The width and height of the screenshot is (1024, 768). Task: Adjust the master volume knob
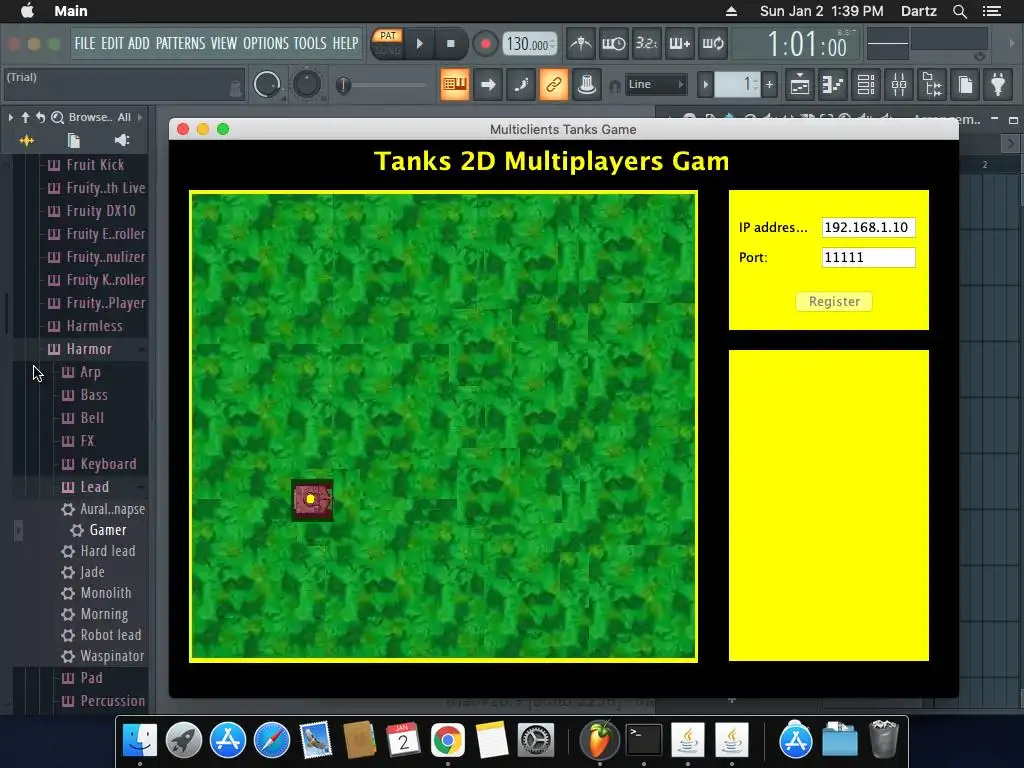tap(266, 84)
